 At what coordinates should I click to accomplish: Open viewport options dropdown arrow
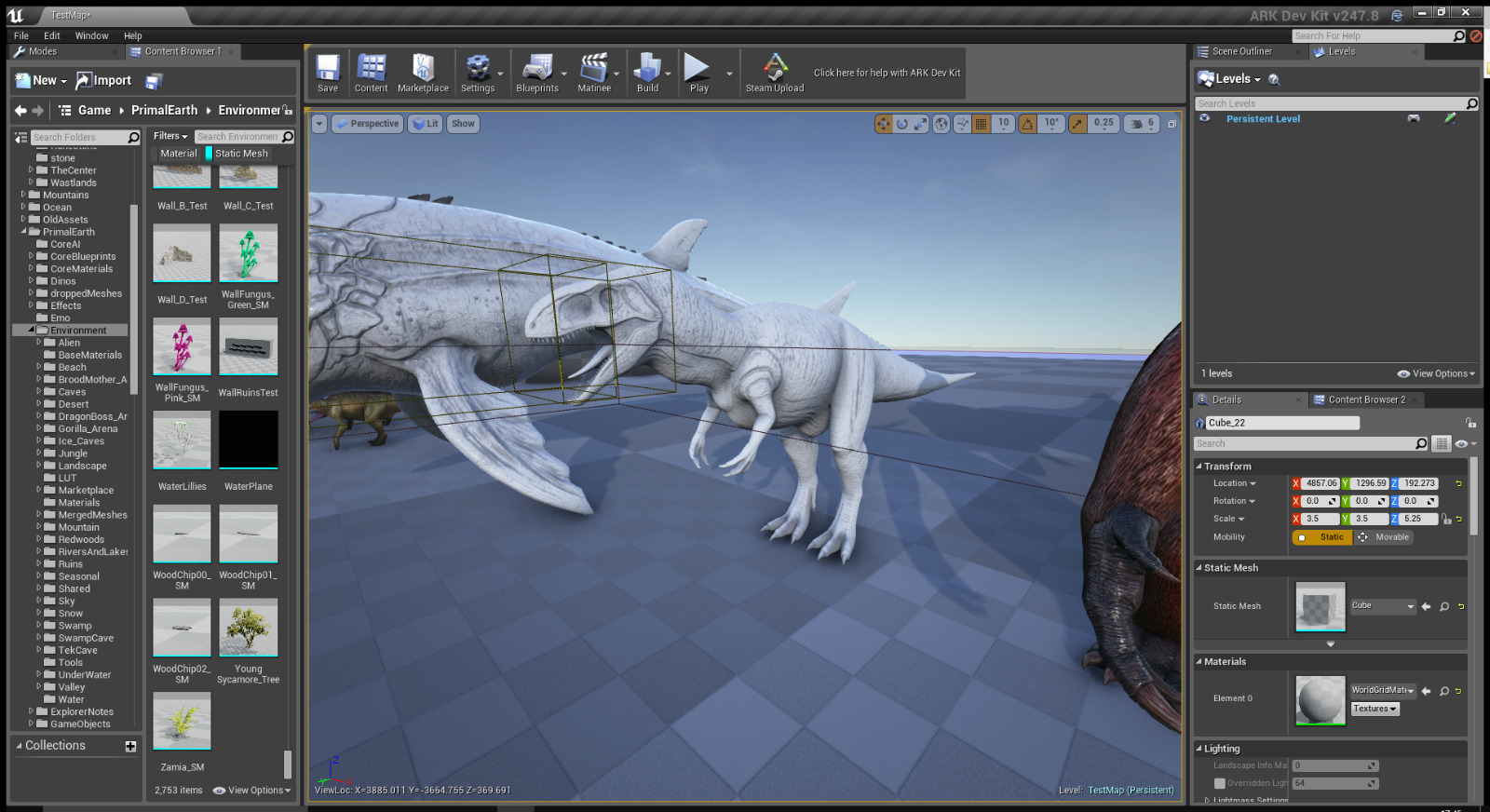click(x=318, y=124)
